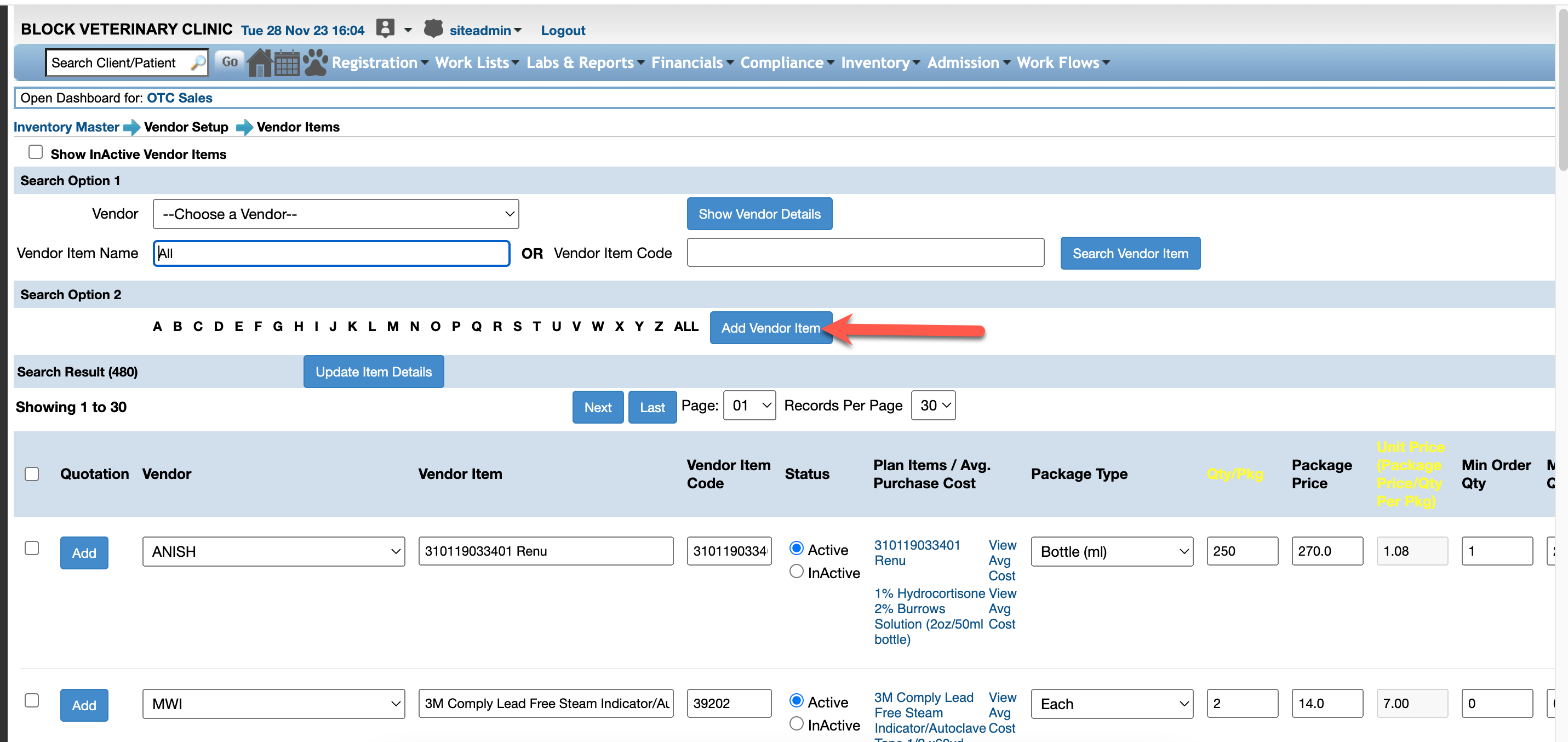Open the OTC Sales dashboard link

pos(180,98)
